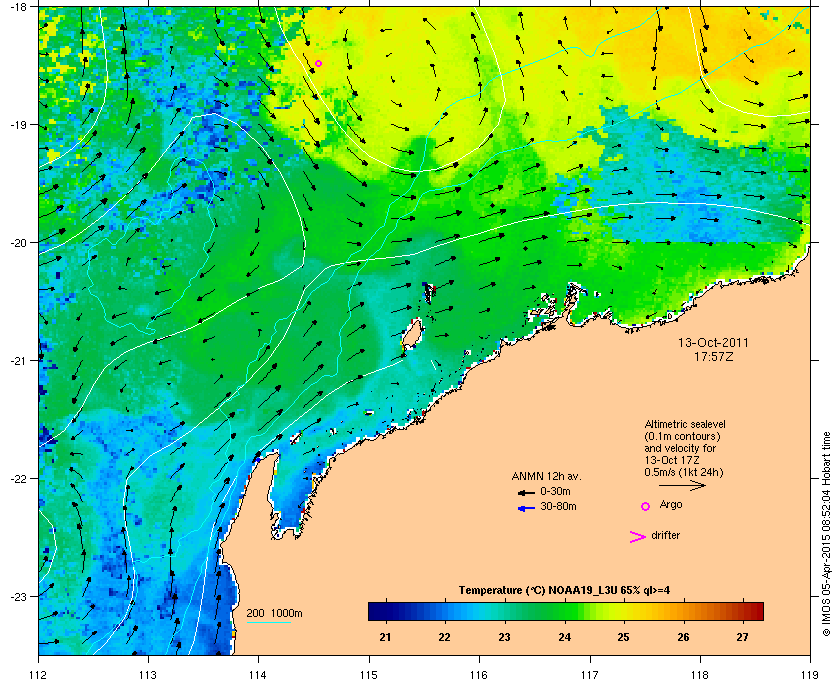This screenshot has width=840, height=680.
Task: Click the temperature color bar at 21
Action: pos(385,611)
